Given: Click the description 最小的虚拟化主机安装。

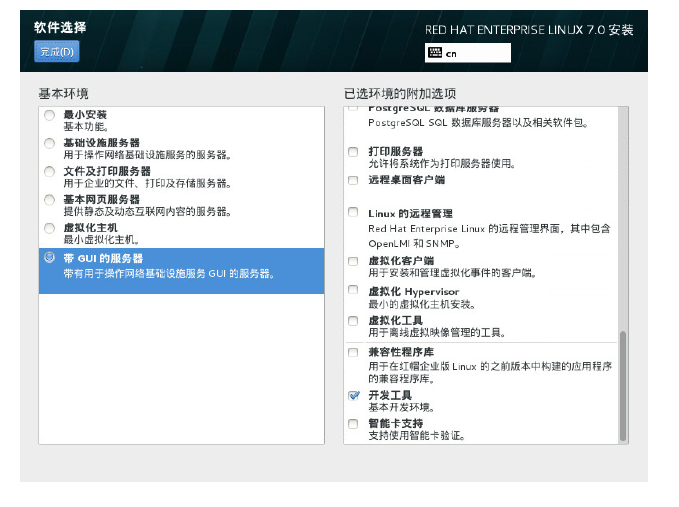Looking at the screenshot, I should pyautogui.click(x=422, y=304).
